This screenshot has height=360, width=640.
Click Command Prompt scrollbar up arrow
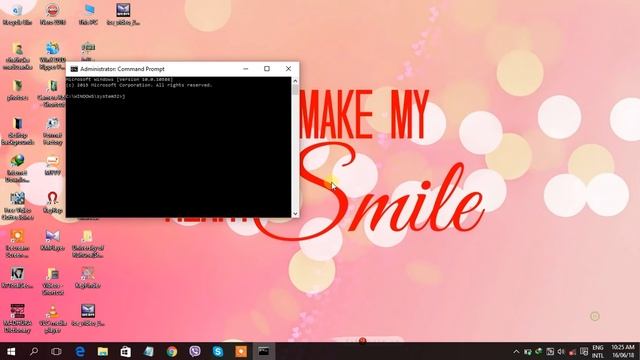click(x=295, y=81)
